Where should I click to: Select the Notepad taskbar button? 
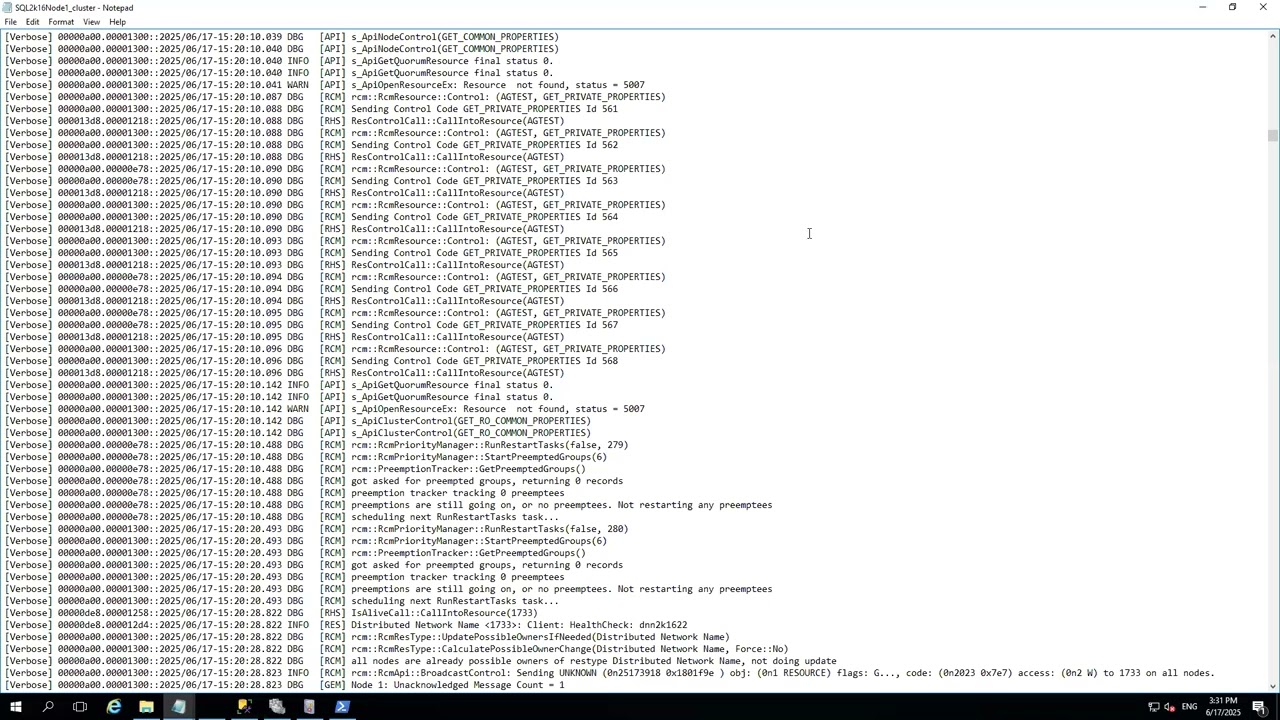pos(179,707)
